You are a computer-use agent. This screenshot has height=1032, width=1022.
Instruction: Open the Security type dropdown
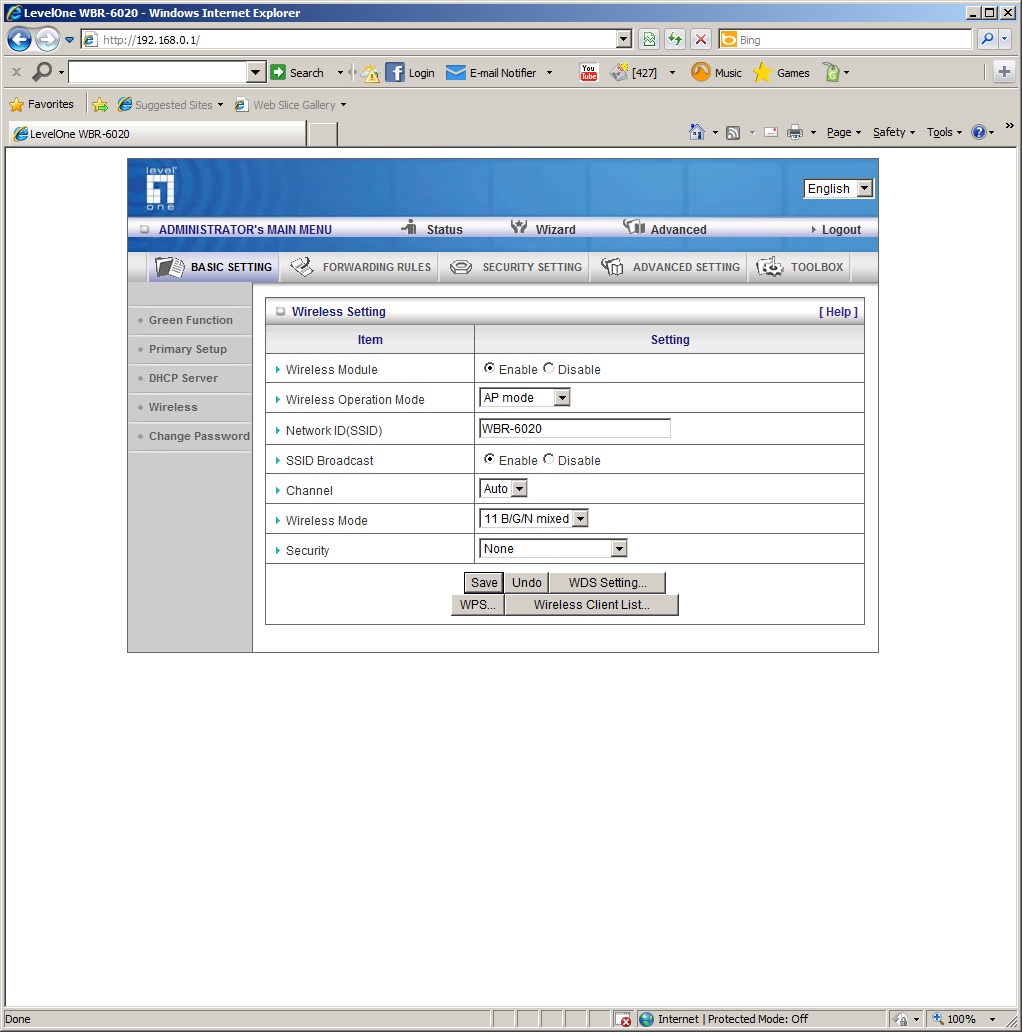(x=553, y=548)
